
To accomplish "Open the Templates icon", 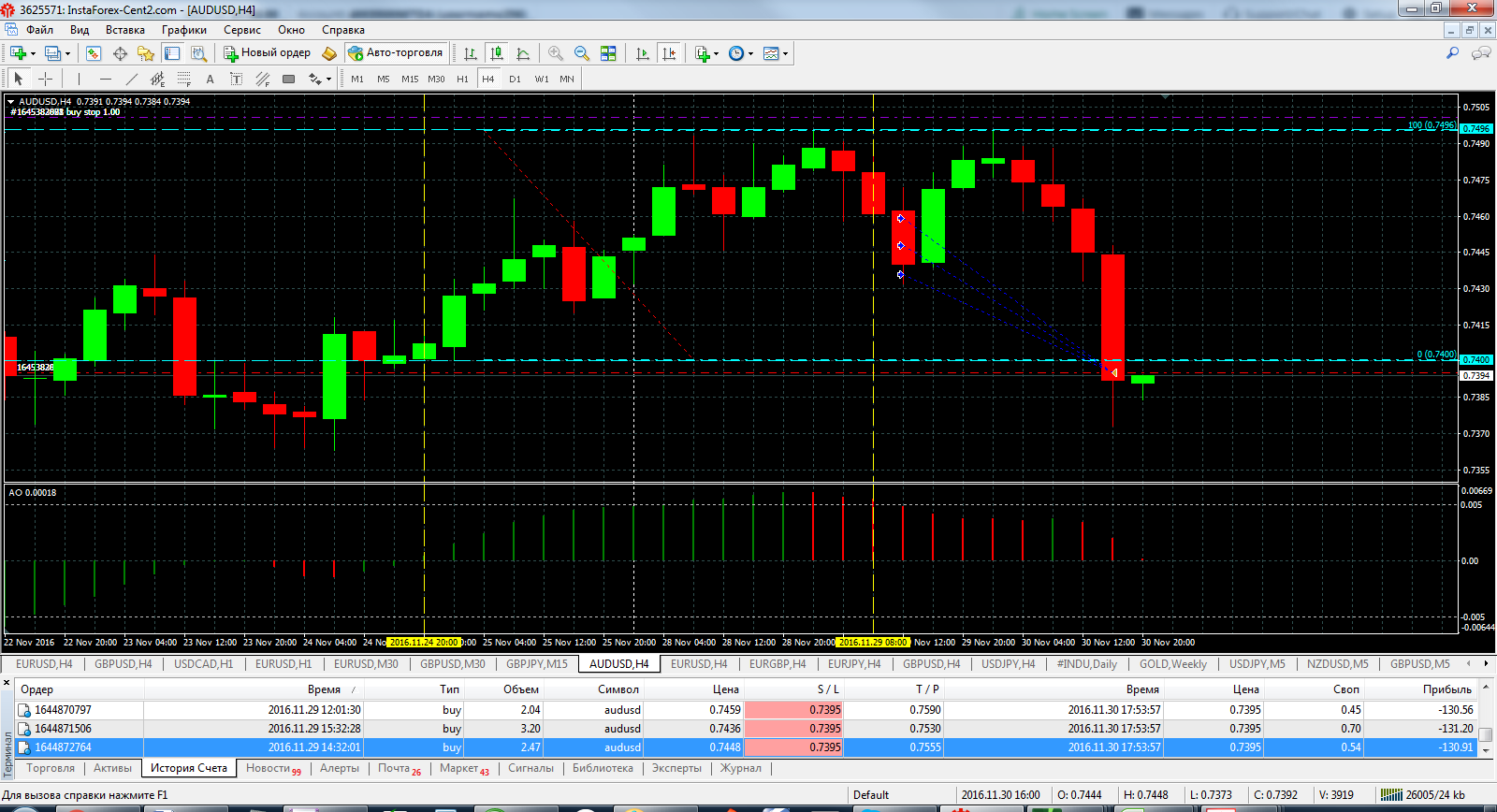I will 771,53.
